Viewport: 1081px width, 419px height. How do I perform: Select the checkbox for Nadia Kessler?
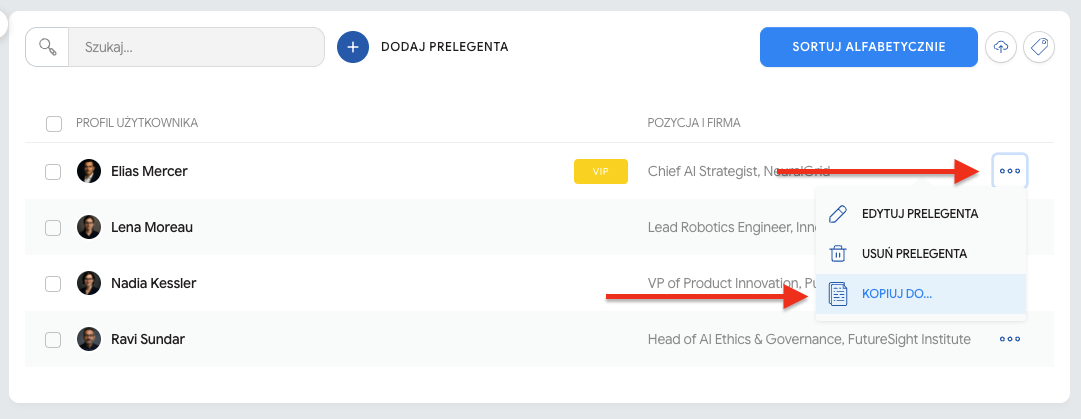tap(54, 283)
